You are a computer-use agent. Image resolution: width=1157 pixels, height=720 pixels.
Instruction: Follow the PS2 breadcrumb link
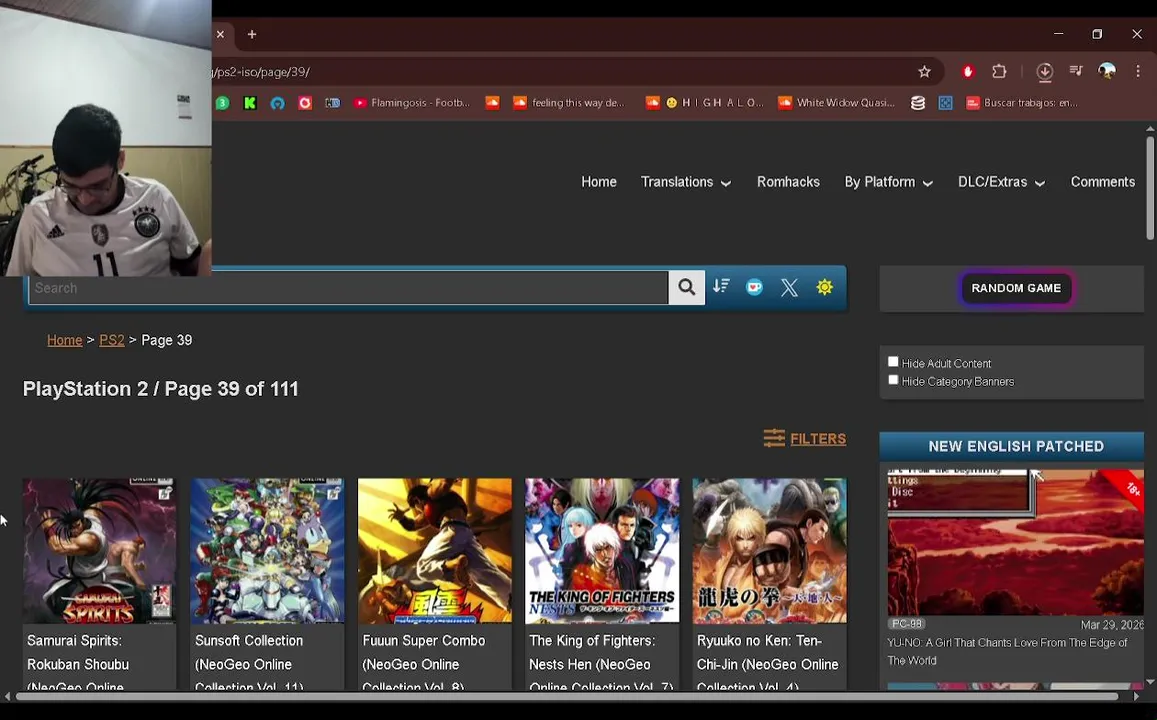(111, 340)
